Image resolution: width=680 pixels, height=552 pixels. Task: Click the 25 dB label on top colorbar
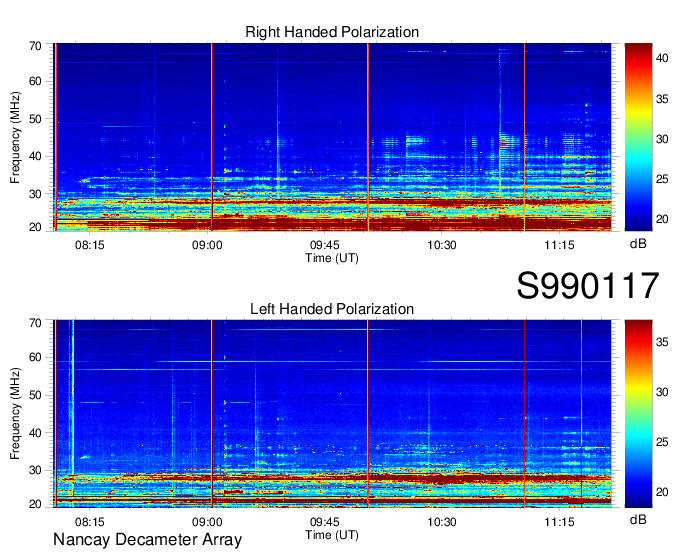(662, 179)
